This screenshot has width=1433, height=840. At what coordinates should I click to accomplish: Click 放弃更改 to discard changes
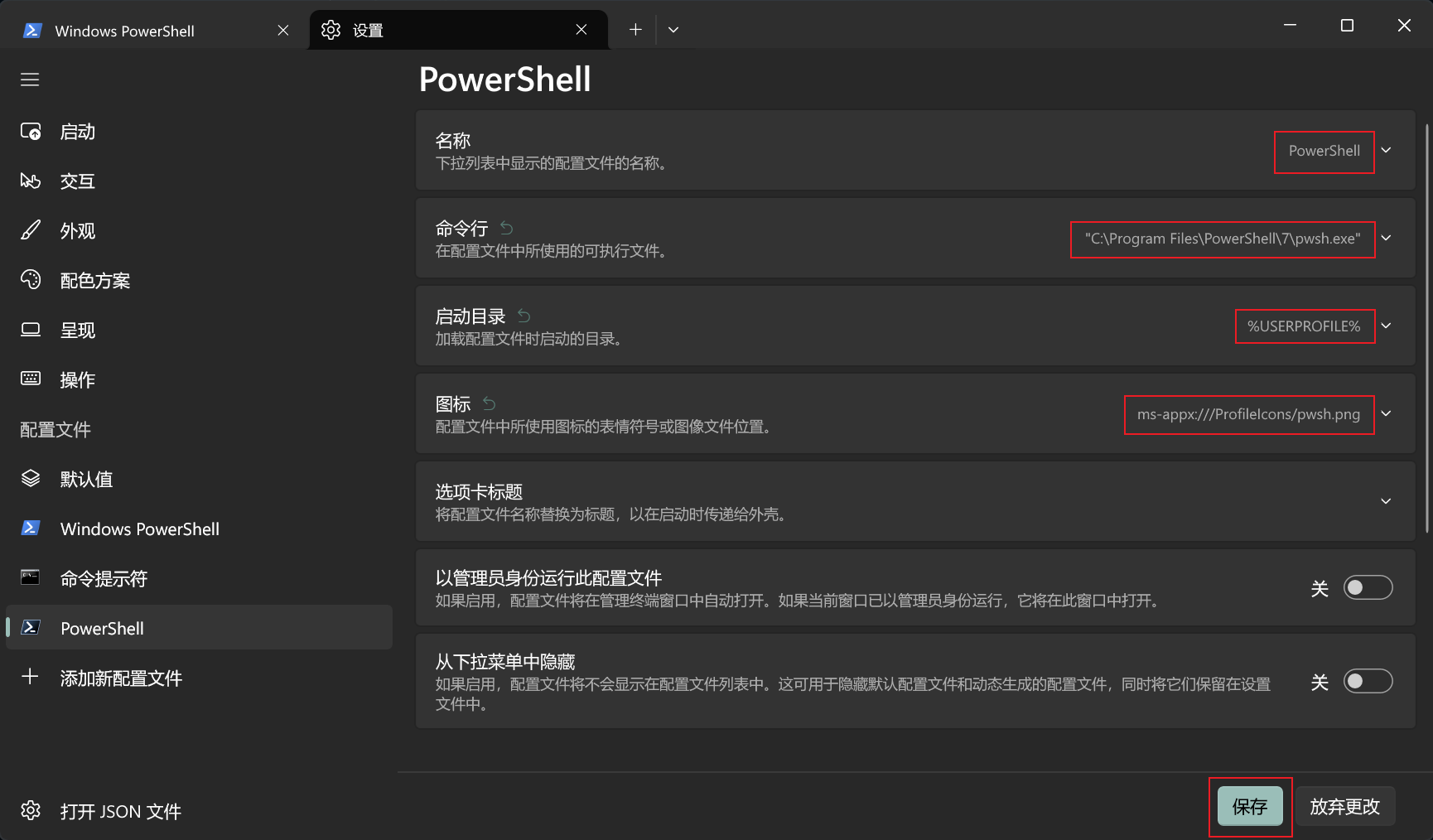point(1344,805)
